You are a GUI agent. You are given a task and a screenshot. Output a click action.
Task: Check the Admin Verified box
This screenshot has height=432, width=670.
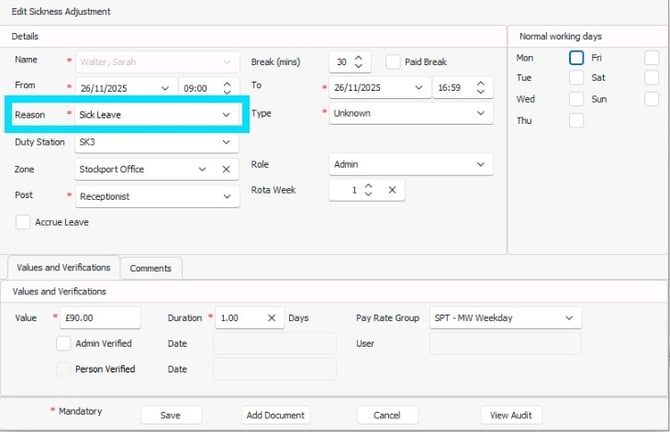[x=64, y=344]
